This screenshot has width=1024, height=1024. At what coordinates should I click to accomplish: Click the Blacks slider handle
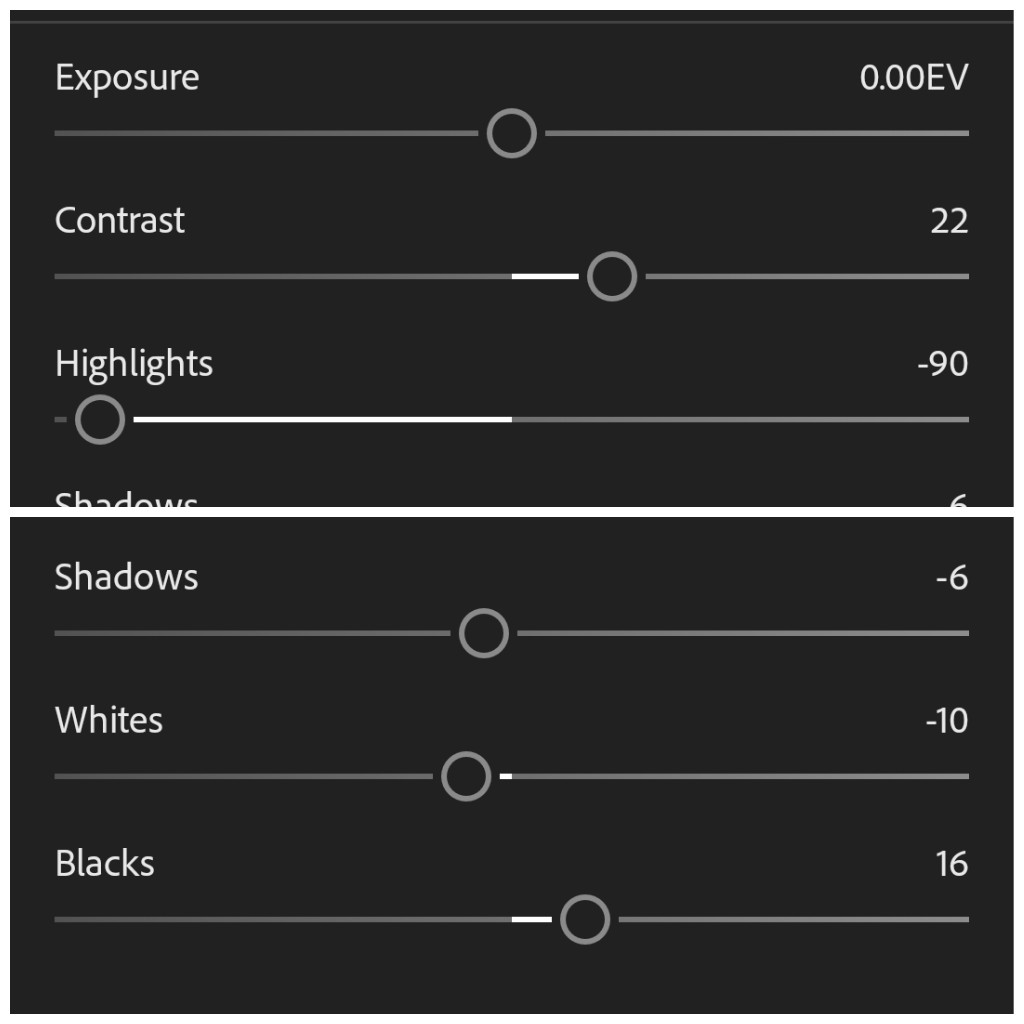(585, 919)
